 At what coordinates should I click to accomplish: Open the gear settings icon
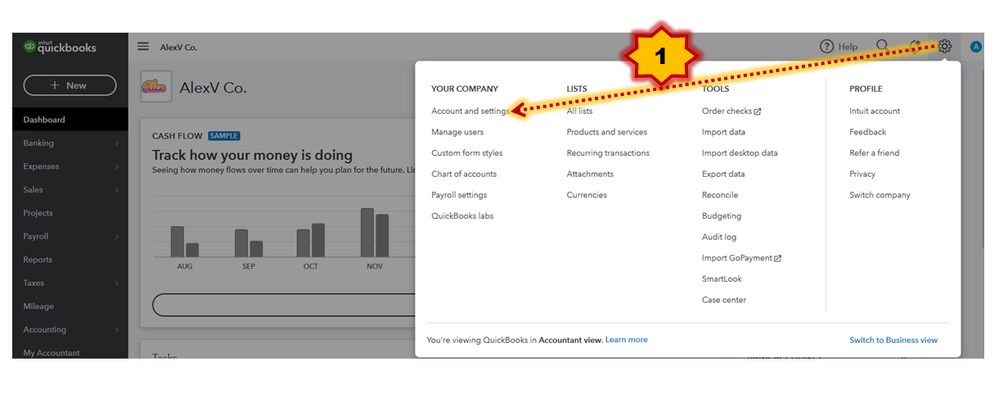[x=945, y=46]
